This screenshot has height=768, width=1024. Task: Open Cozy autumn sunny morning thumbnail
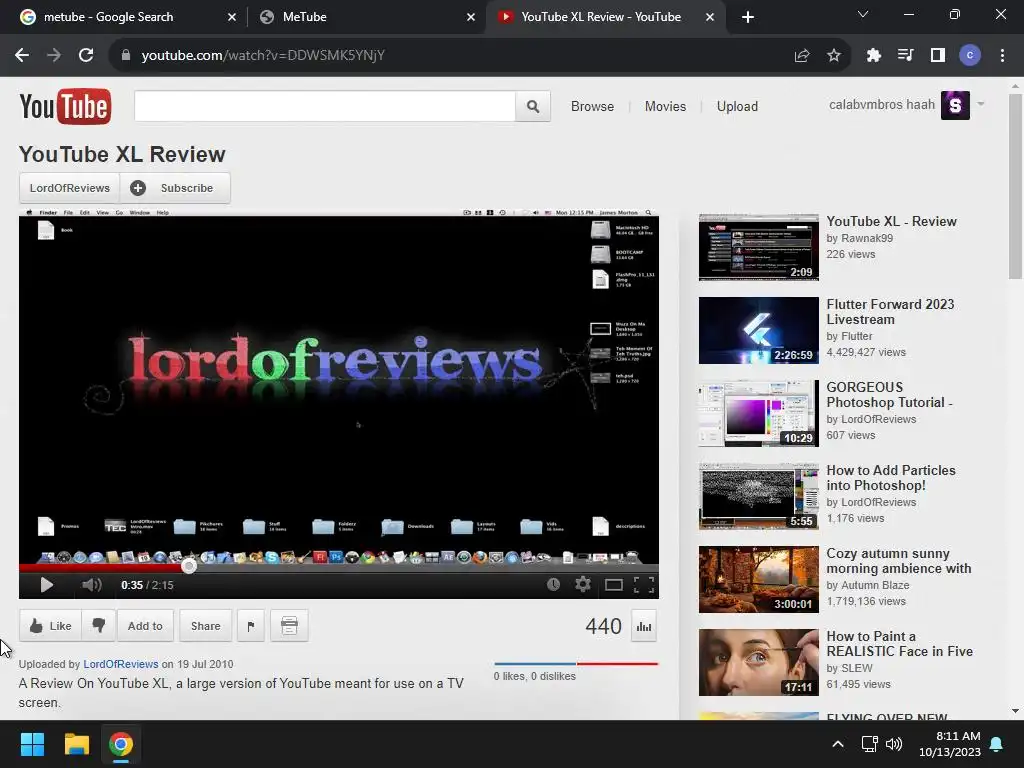[758, 579]
